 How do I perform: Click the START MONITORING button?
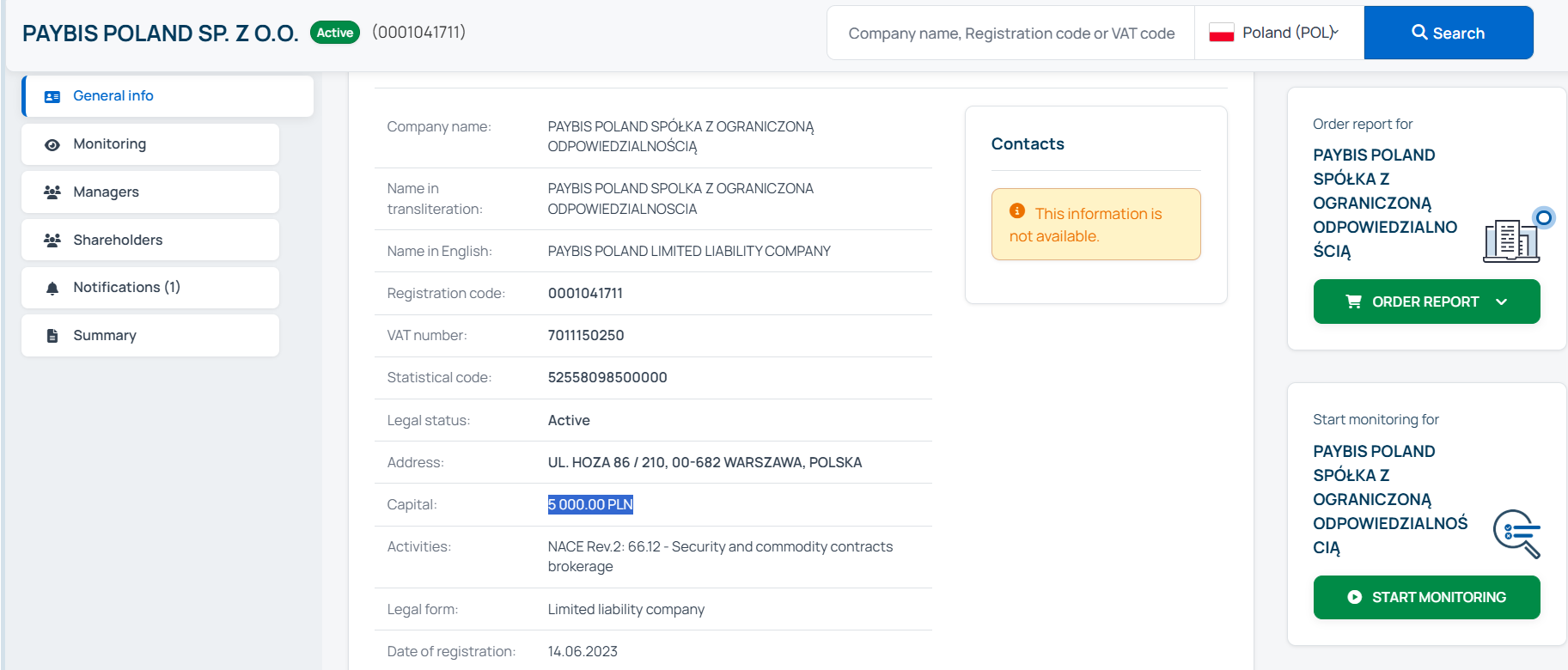click(1426, 597)
